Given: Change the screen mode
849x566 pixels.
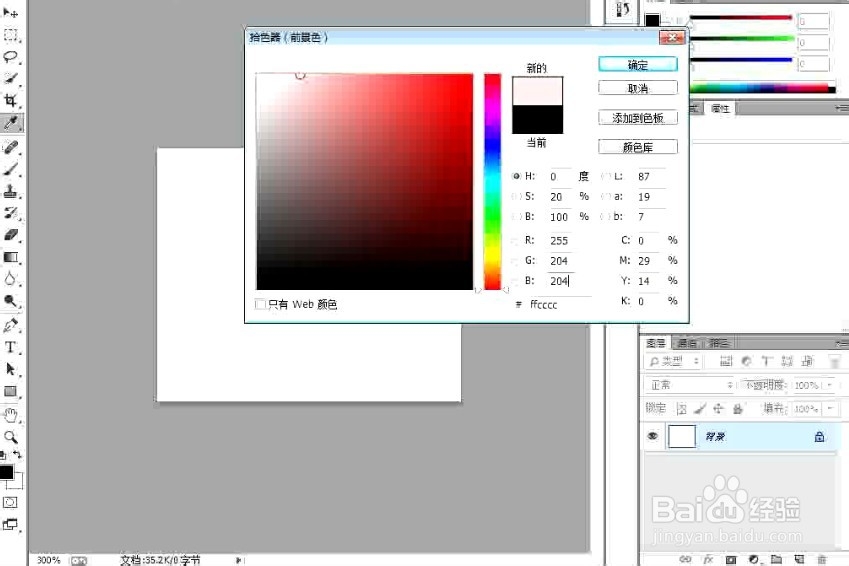Looking at the screenshot, I should click(x=10, y=524).
